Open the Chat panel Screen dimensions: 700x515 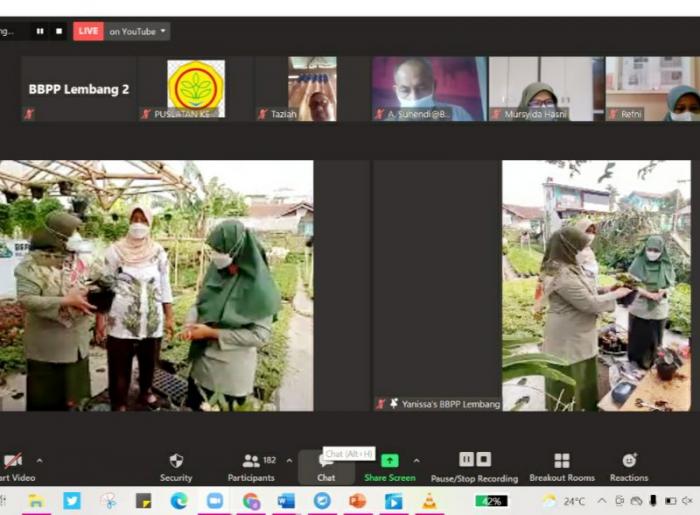[326, 465]
